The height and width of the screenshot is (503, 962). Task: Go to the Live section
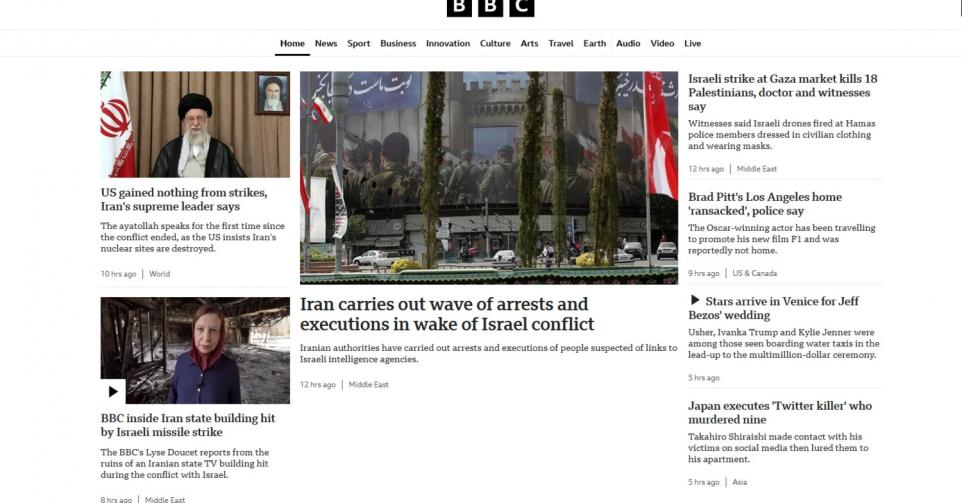(693, 44)
